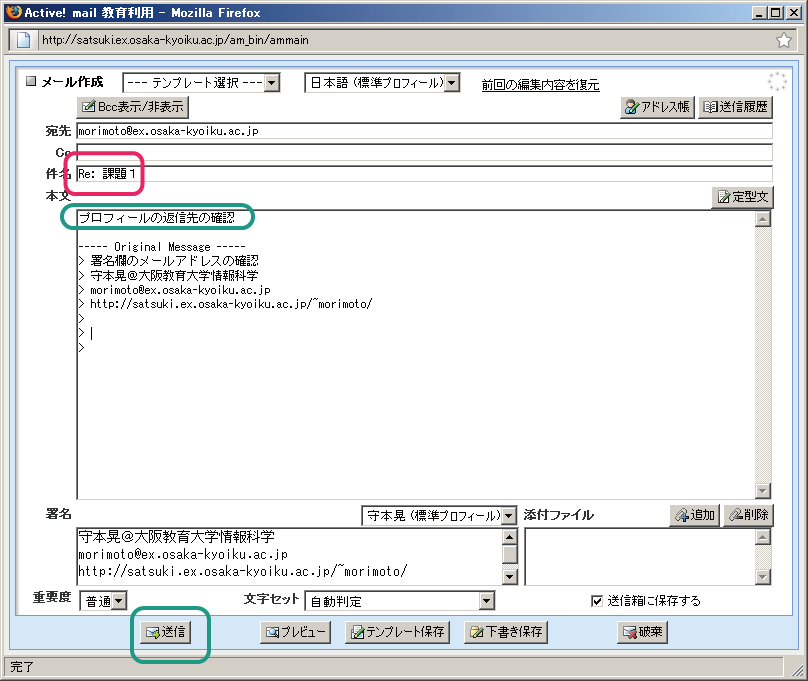Discard the message with 破棄 button

pyautogui.click(x=642, y=632)
